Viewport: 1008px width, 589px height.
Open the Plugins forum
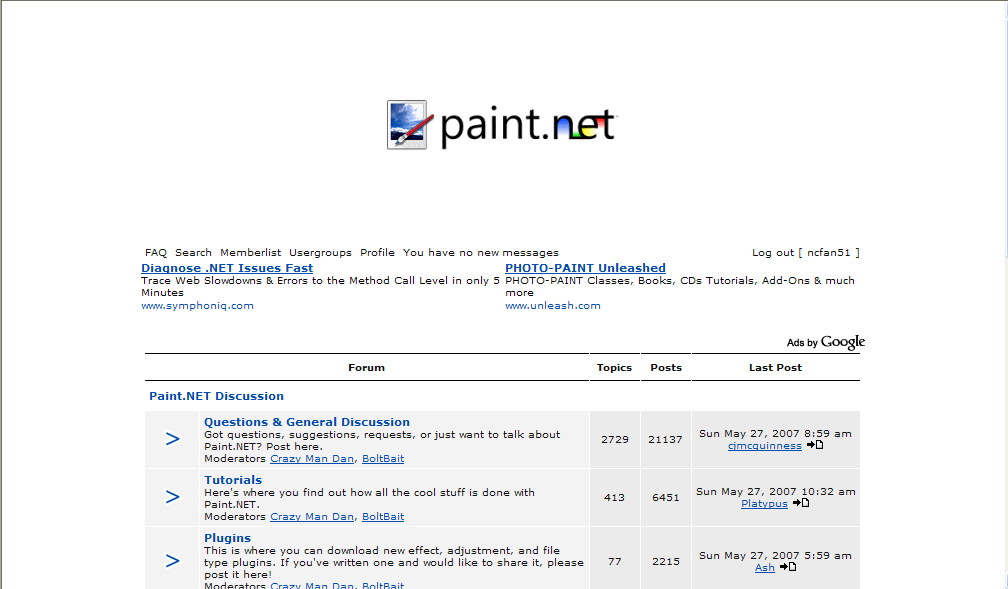tap(227, 538)
